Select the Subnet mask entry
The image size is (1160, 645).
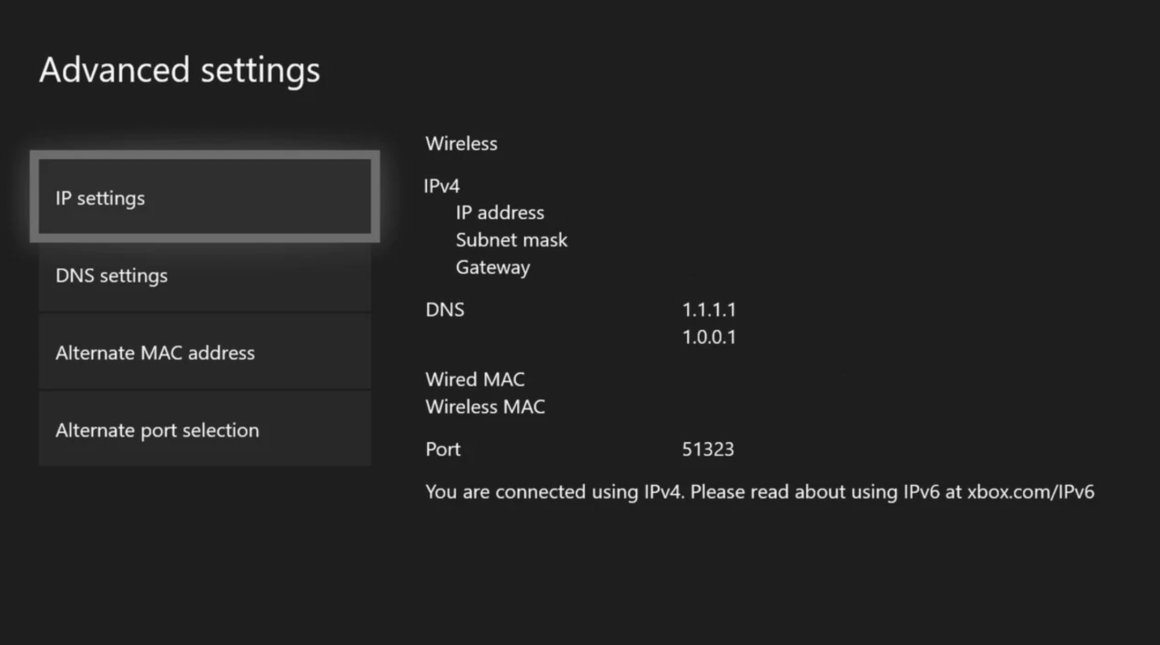[x=512, y=240]
